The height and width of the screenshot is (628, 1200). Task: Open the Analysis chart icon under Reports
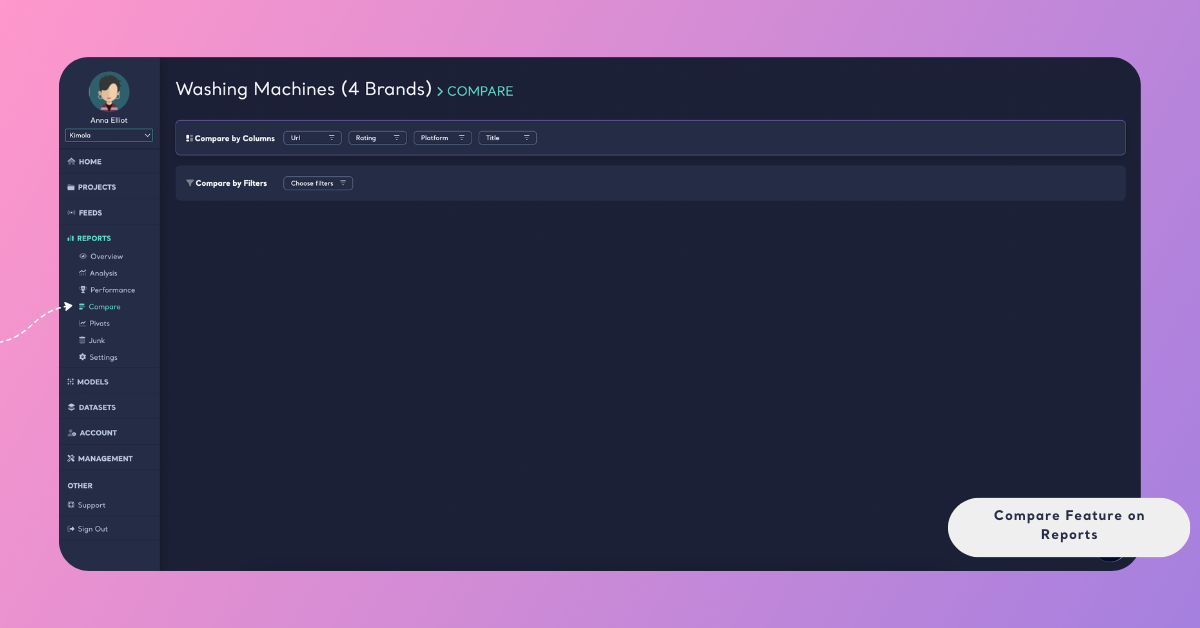83,273
